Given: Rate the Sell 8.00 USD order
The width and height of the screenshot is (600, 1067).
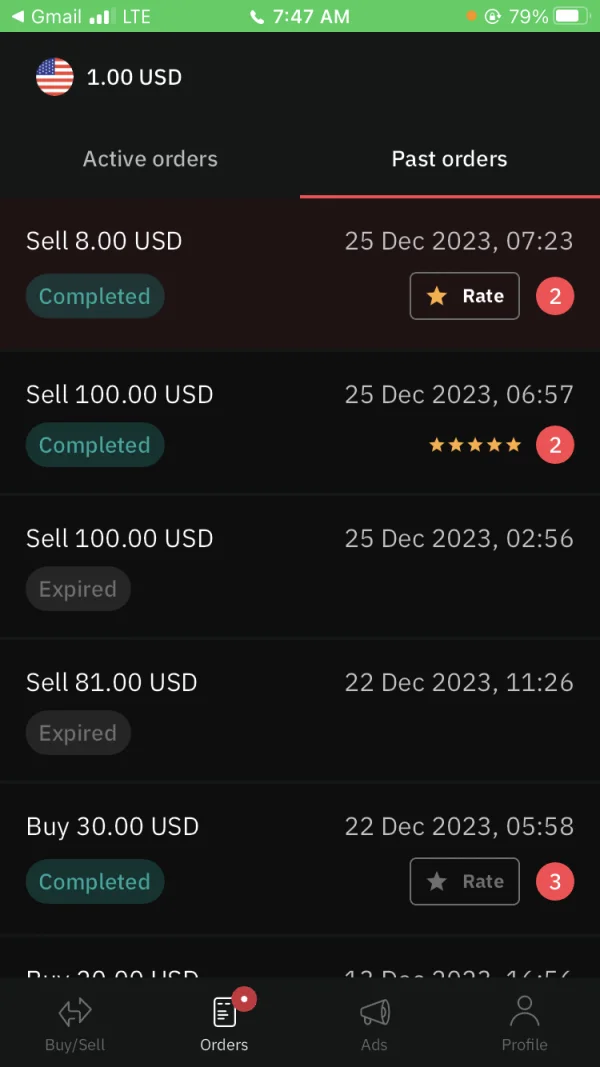Looking at the screenshot, I should [x=465, y=296].
